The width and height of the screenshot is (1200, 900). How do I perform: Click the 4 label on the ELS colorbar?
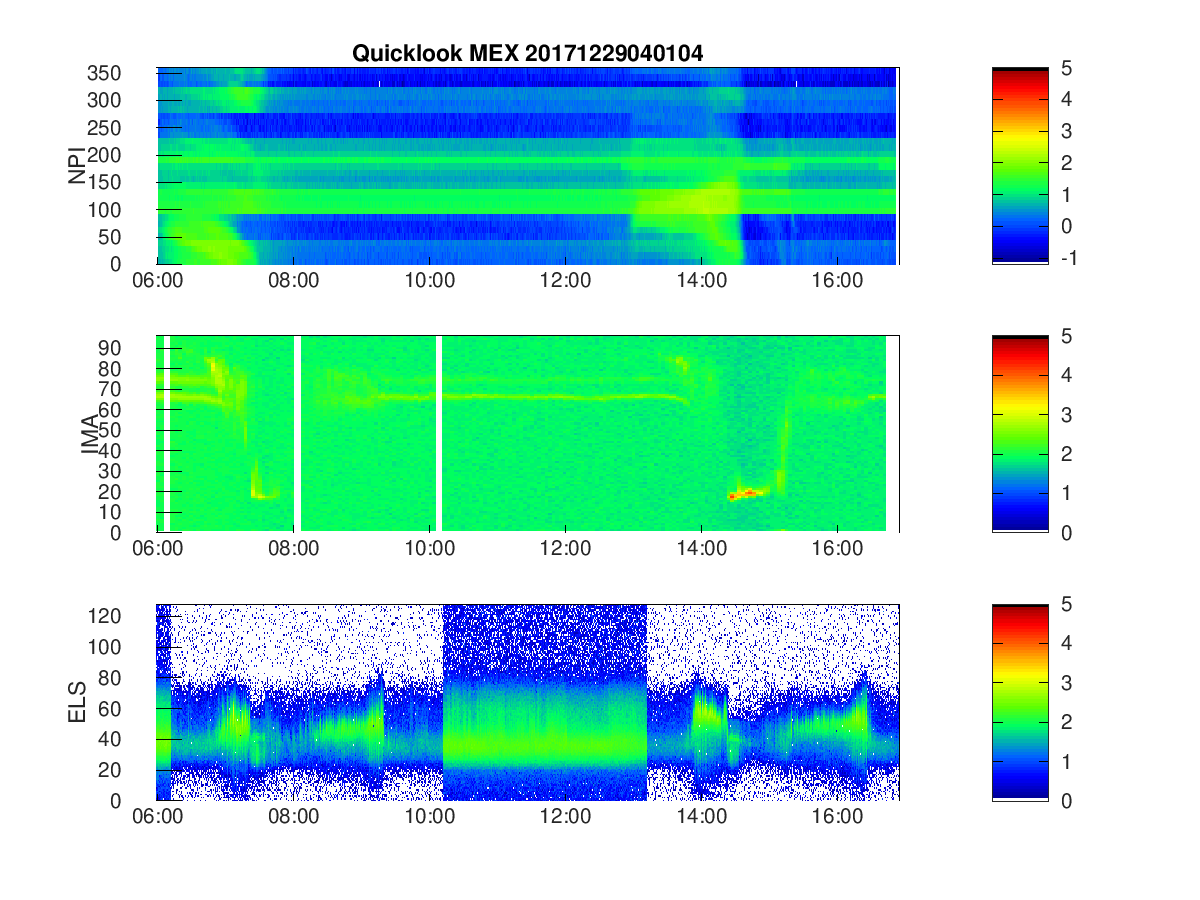point(1067,643)
